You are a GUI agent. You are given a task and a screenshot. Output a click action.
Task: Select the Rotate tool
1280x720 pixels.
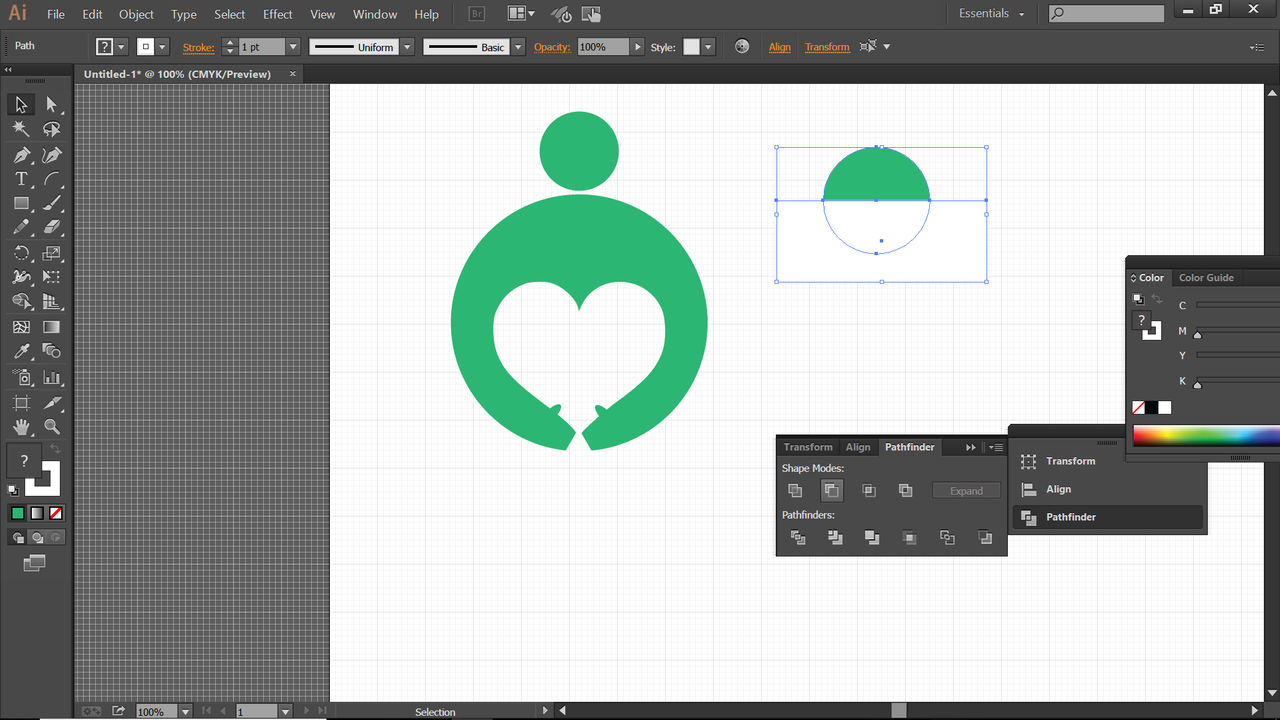21,253
